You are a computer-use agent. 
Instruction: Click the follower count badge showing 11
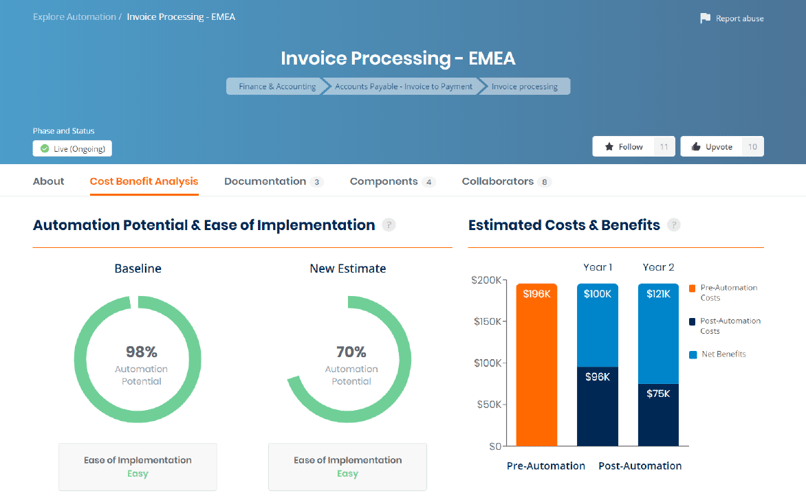click(x=664, y=147)
